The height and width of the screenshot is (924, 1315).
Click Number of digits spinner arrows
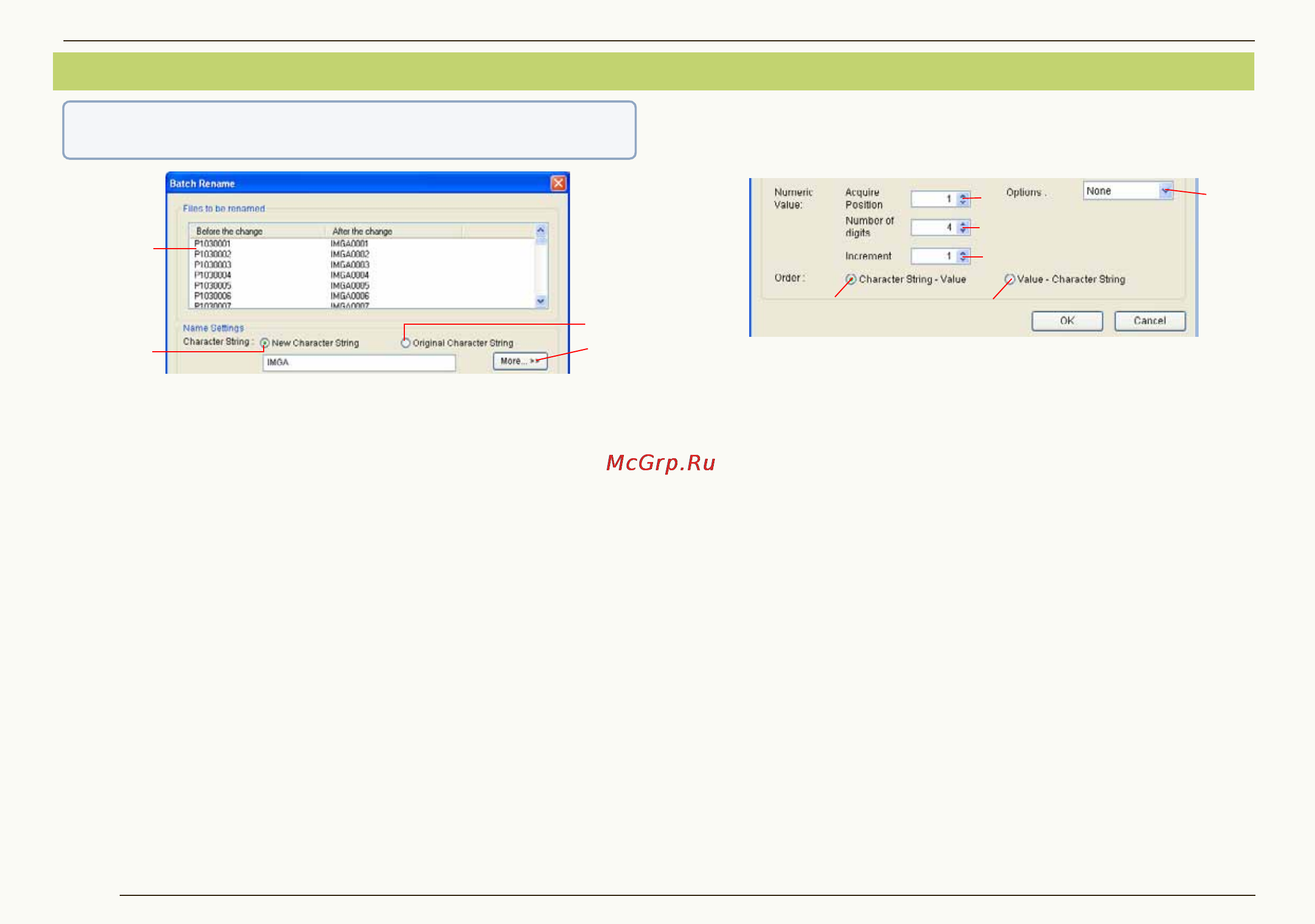[963, 227]
